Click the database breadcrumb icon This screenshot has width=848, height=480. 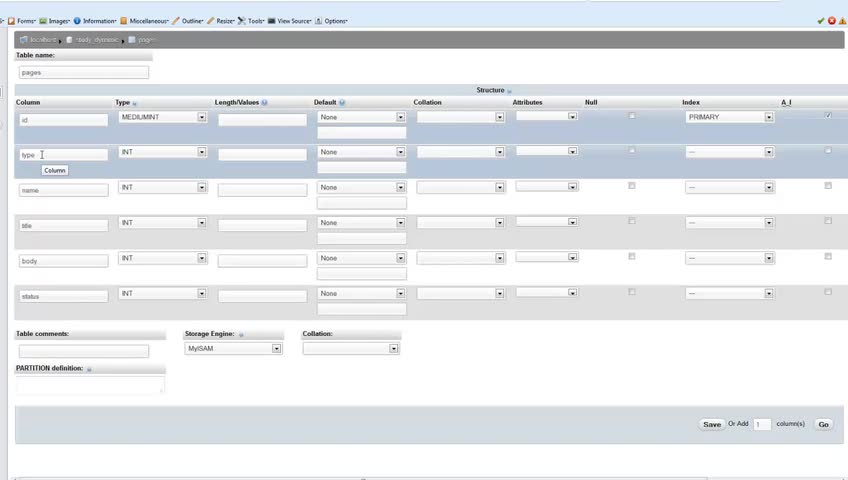[69, 39]
